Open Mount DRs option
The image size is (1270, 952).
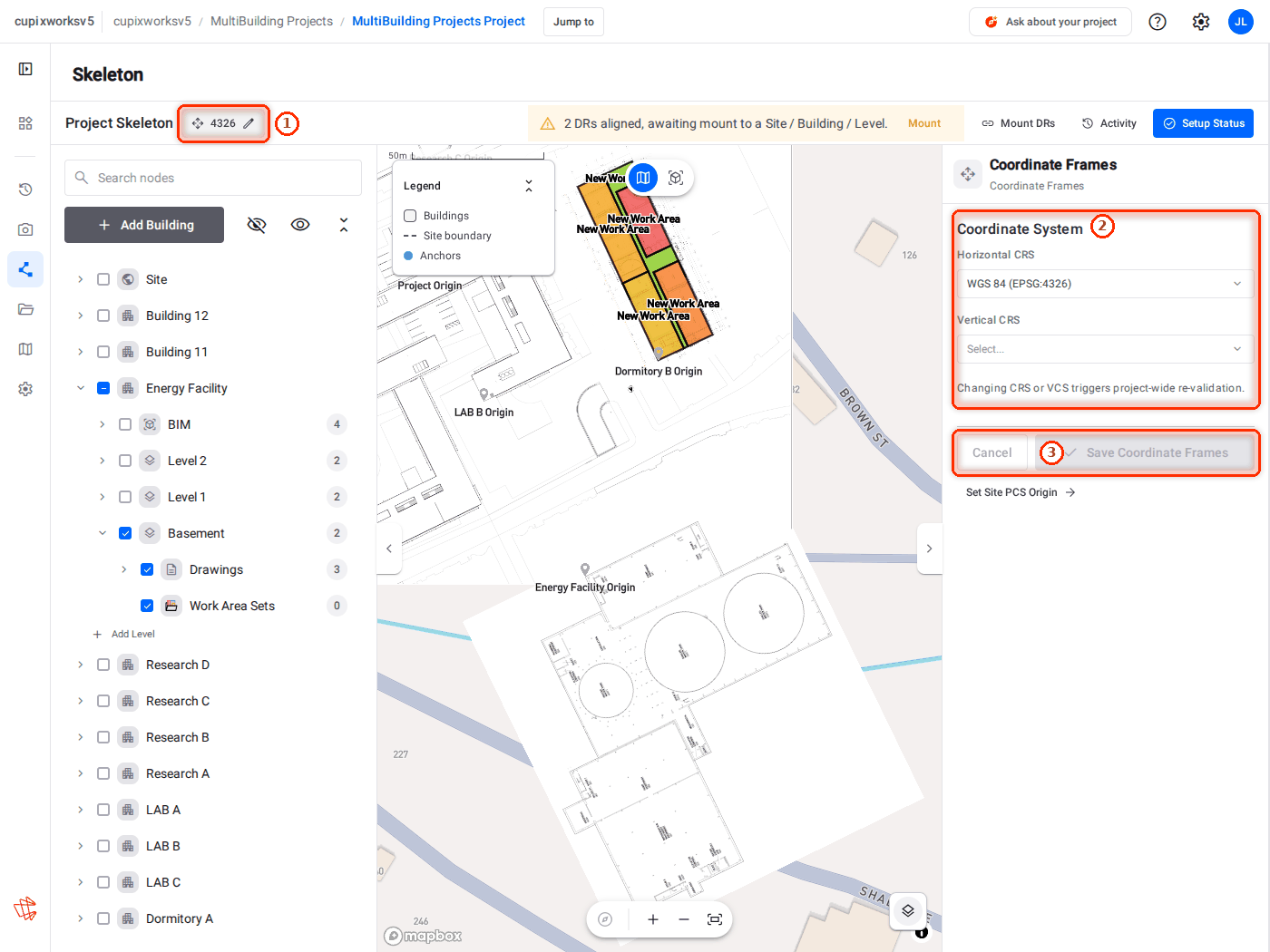coord(1018,123)
